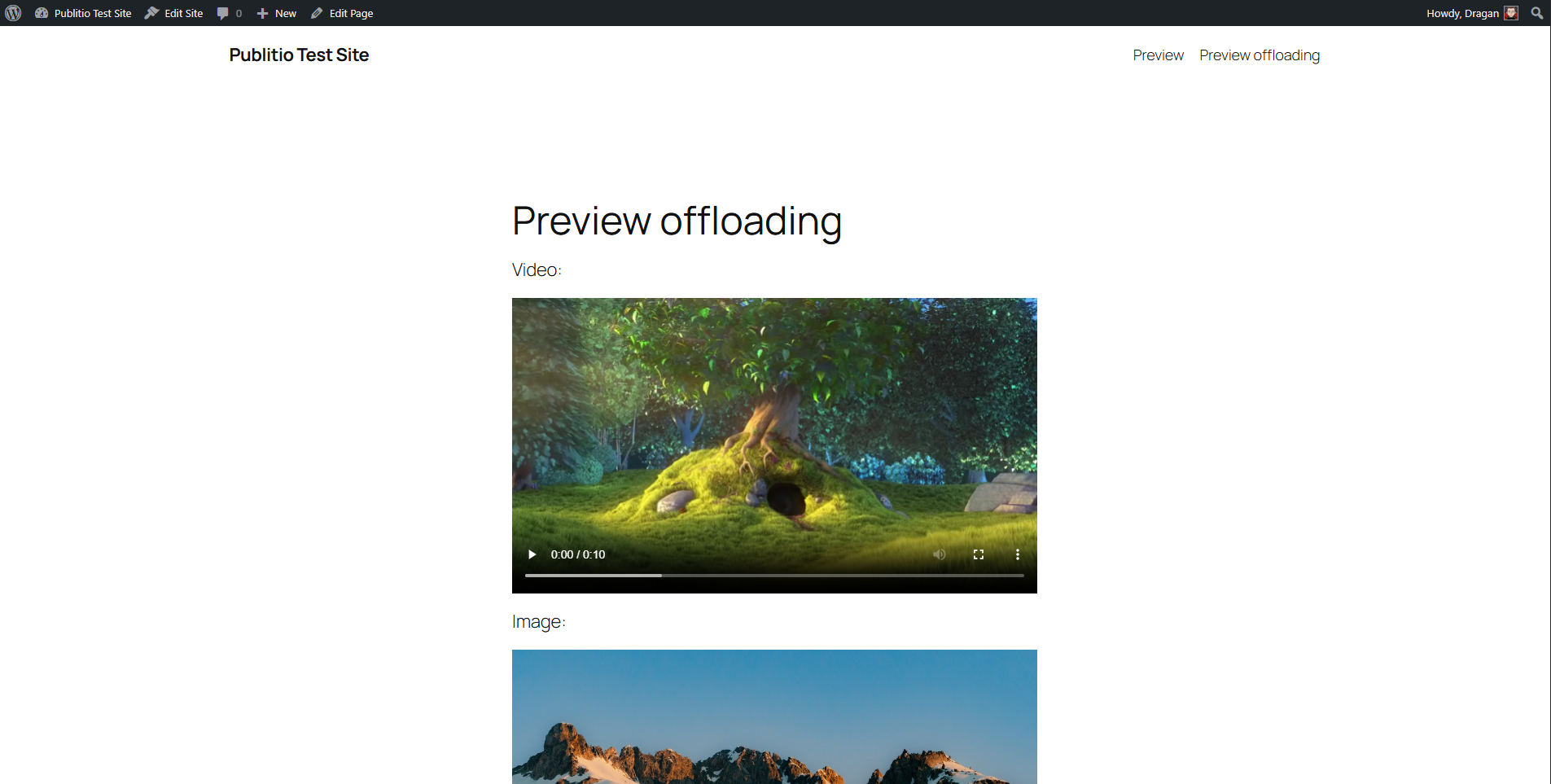This screenshot has height=784, width=1551.
Task: Open the New content menu
Action: point(277,13)
